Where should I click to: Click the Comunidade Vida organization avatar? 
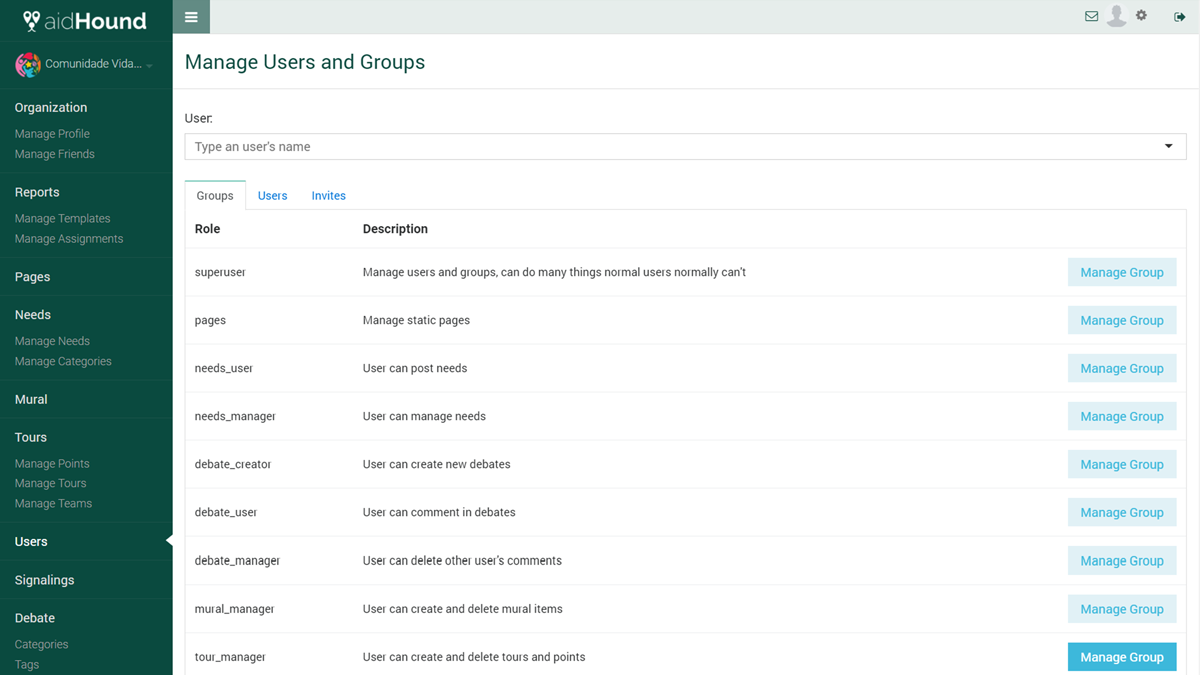click(x=28, y=65)
